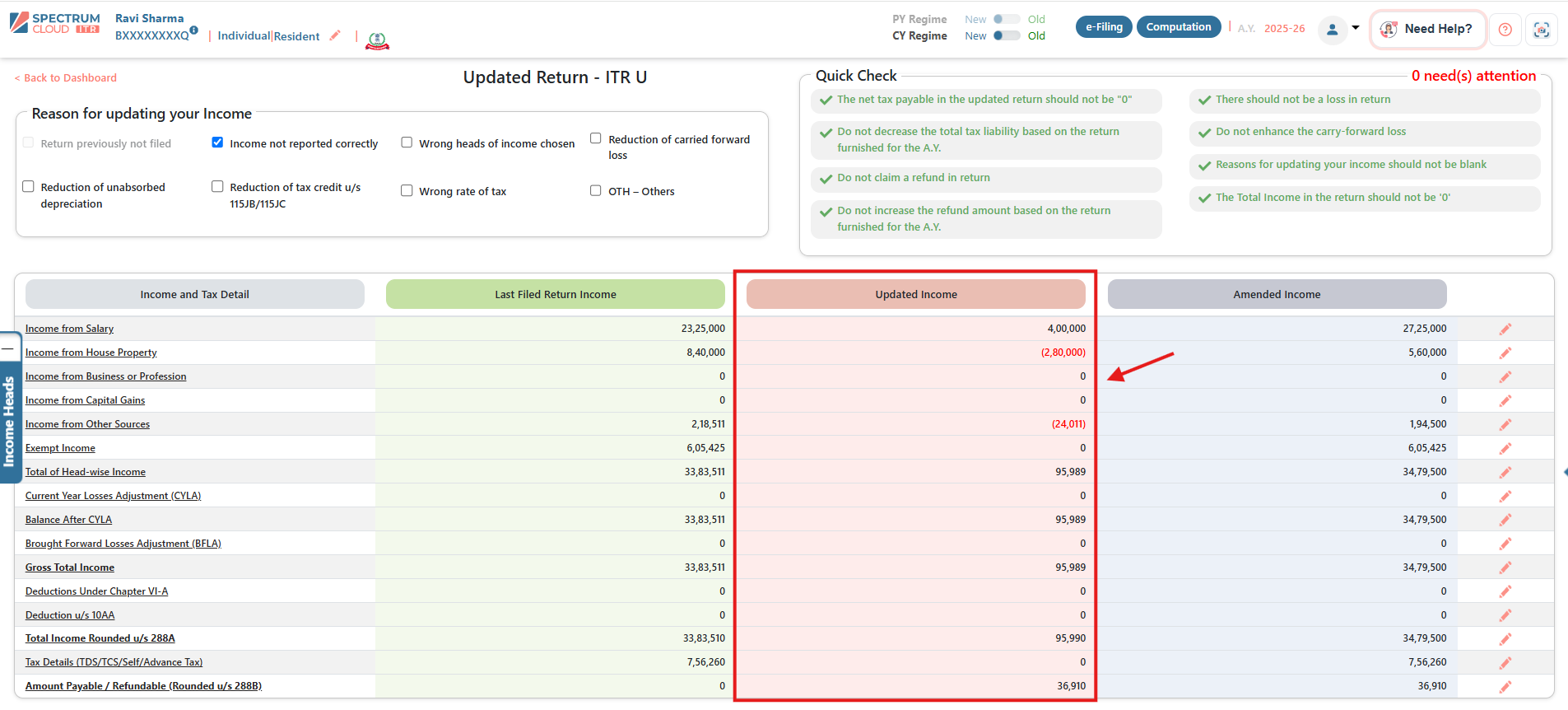The height and width of the screenshot is (710, 1568).
Task: Open Gross Total Income link
Action: (70, 568)
